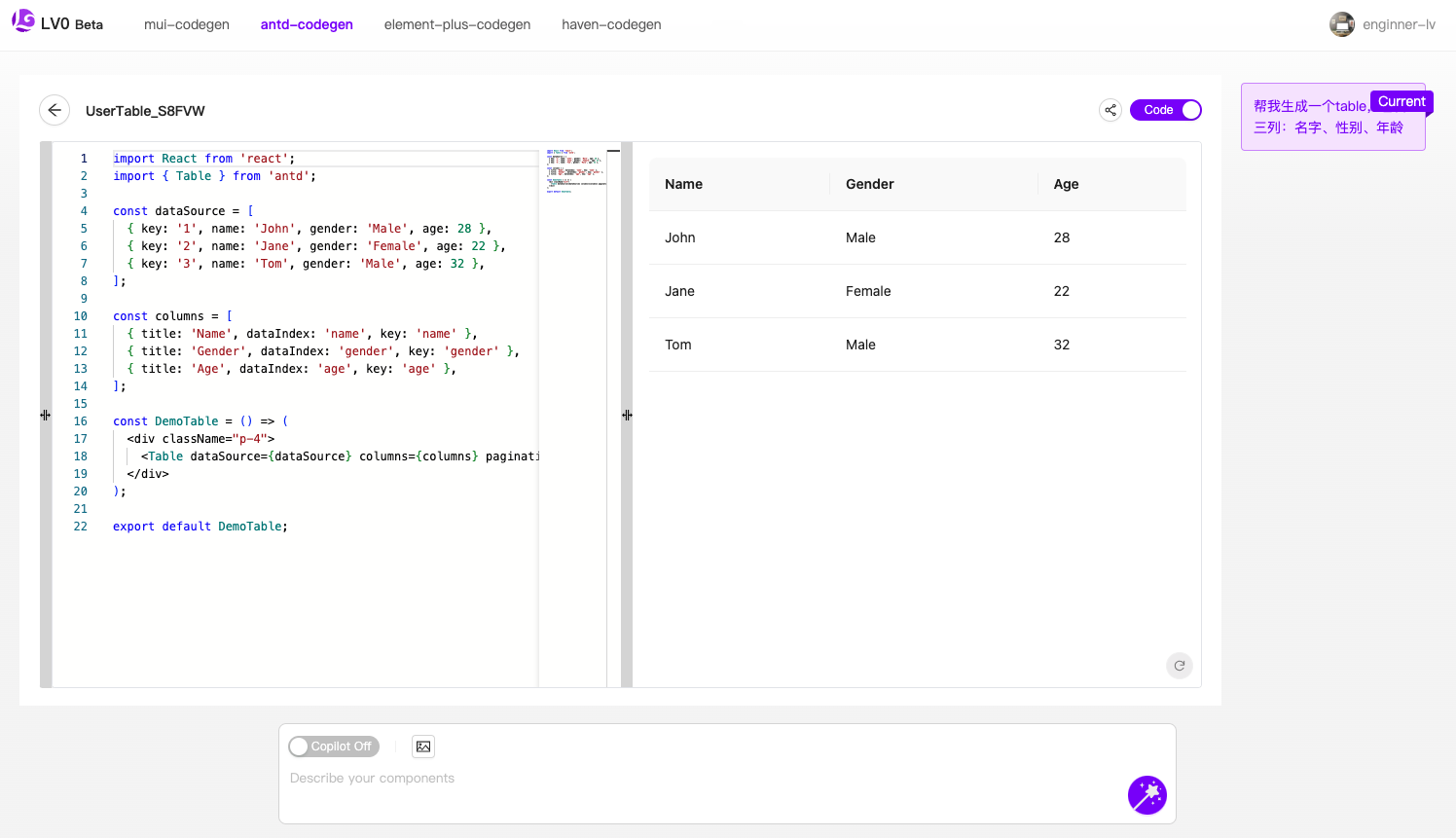
Task: Click the code minimap overview
Action: [573, 171]
